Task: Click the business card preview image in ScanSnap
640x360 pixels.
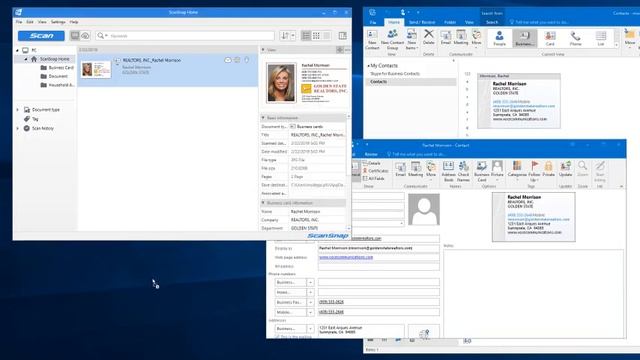Action: click(307, 83)
